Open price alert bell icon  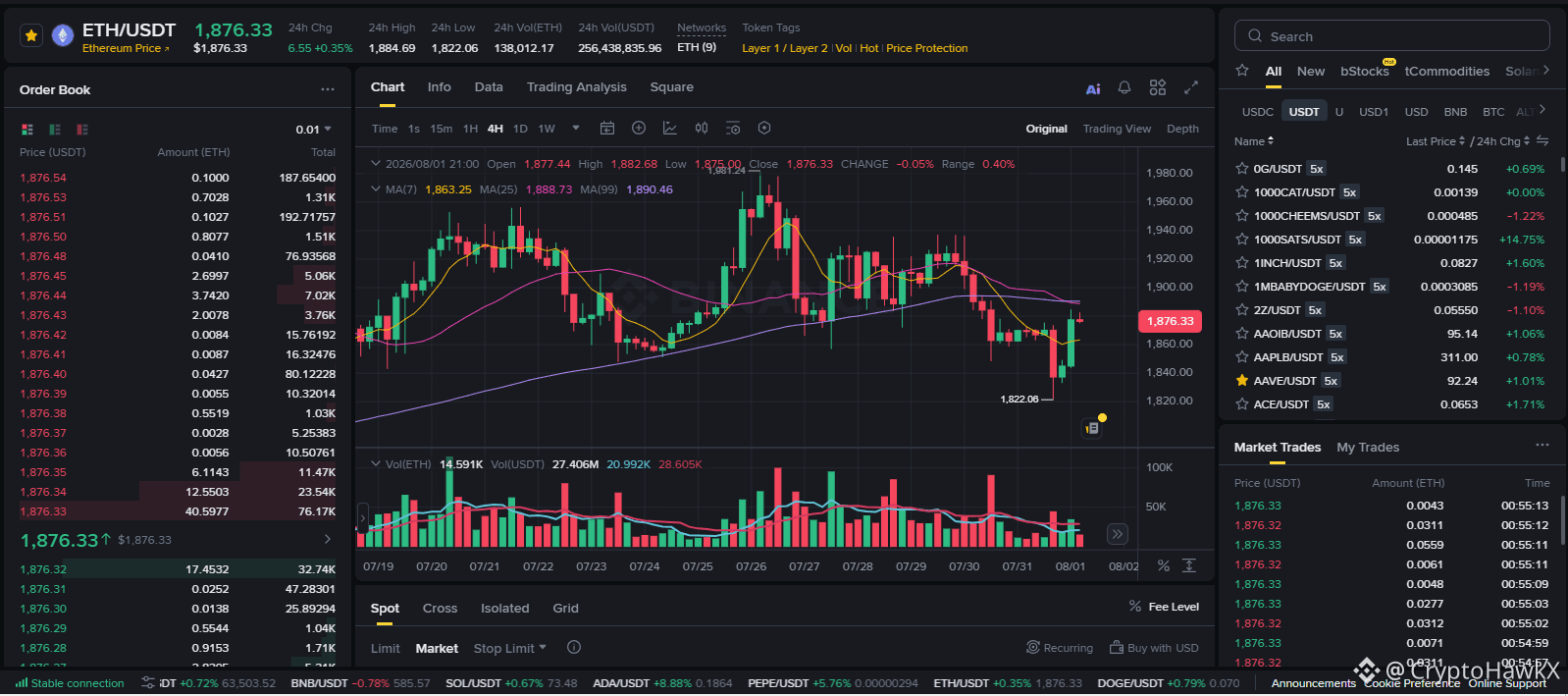click(x=1124, y=87)
